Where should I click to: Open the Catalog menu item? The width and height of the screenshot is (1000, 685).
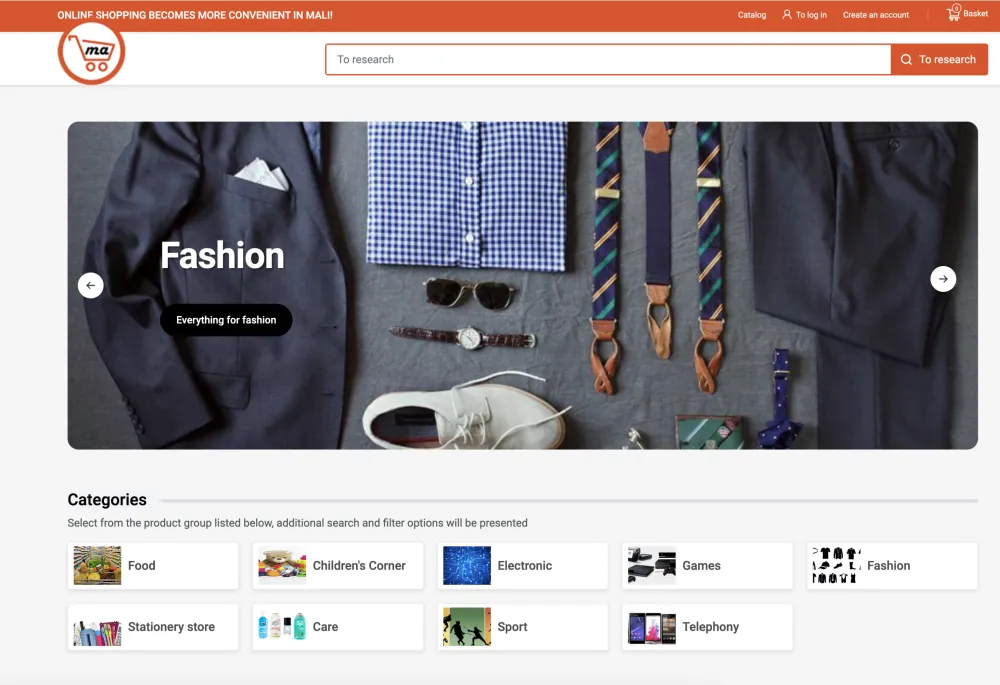(x=752, y=15)
